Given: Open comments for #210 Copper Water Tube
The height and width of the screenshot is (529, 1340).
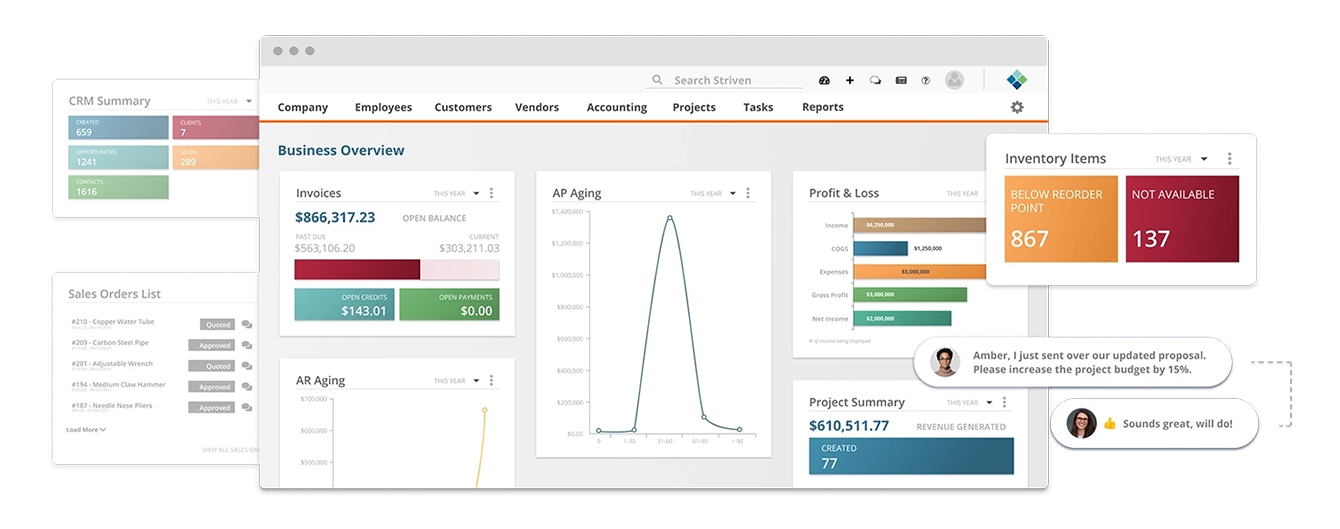Looking at the screenshot, I should click(247, 324).
